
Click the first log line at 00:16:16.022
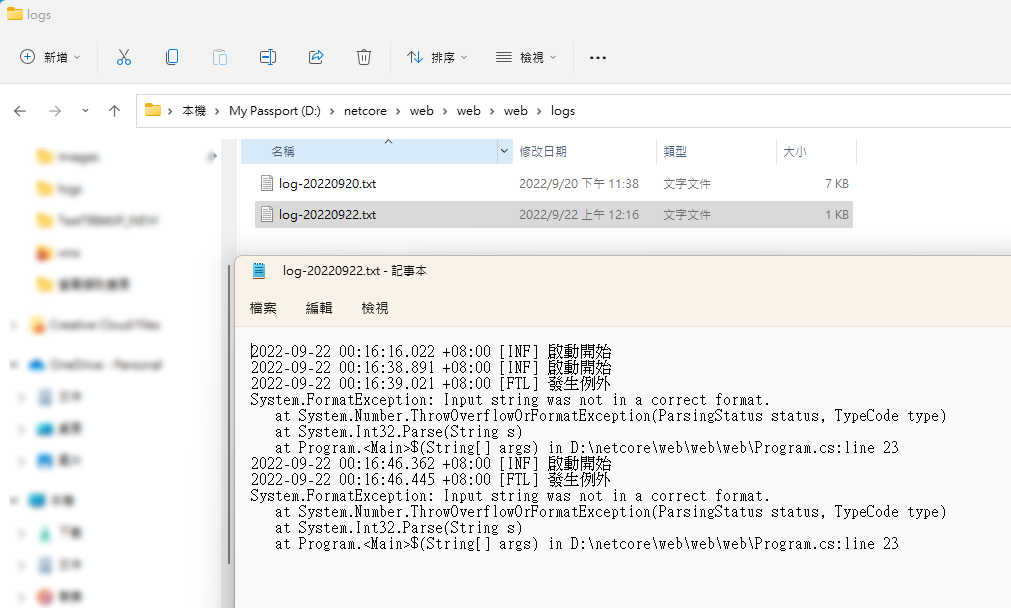tap(431, 351)
